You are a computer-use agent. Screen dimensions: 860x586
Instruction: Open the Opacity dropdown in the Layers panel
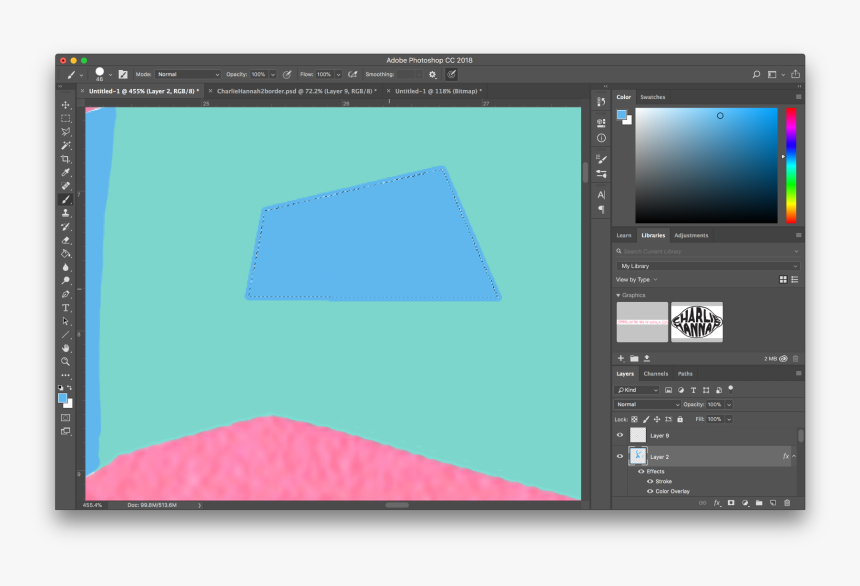pos(728,405)
